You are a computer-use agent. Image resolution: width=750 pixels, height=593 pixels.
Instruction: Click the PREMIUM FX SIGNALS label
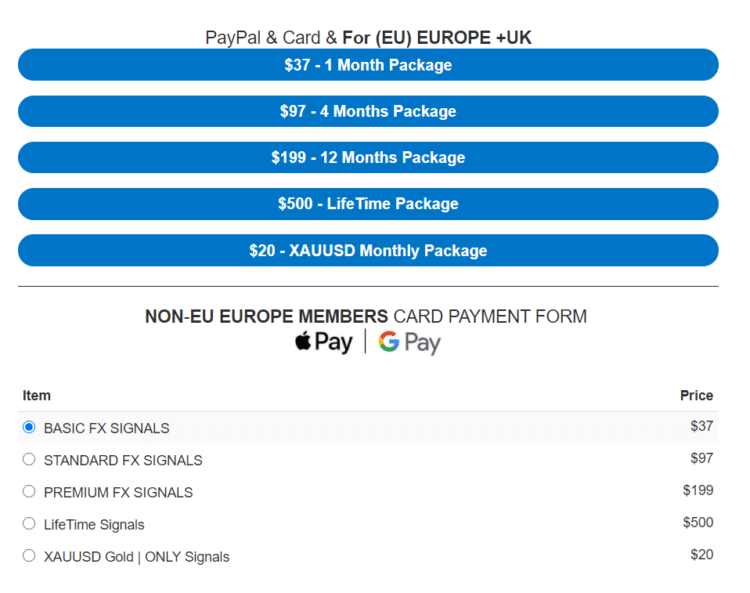tap(118, 493)
